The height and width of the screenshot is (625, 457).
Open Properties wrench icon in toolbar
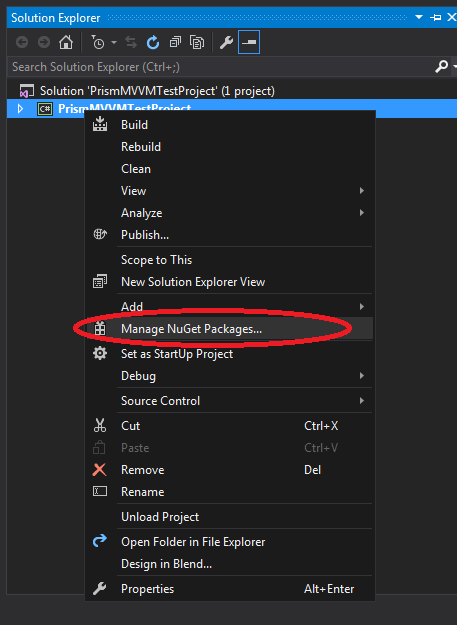click(226, 42)
